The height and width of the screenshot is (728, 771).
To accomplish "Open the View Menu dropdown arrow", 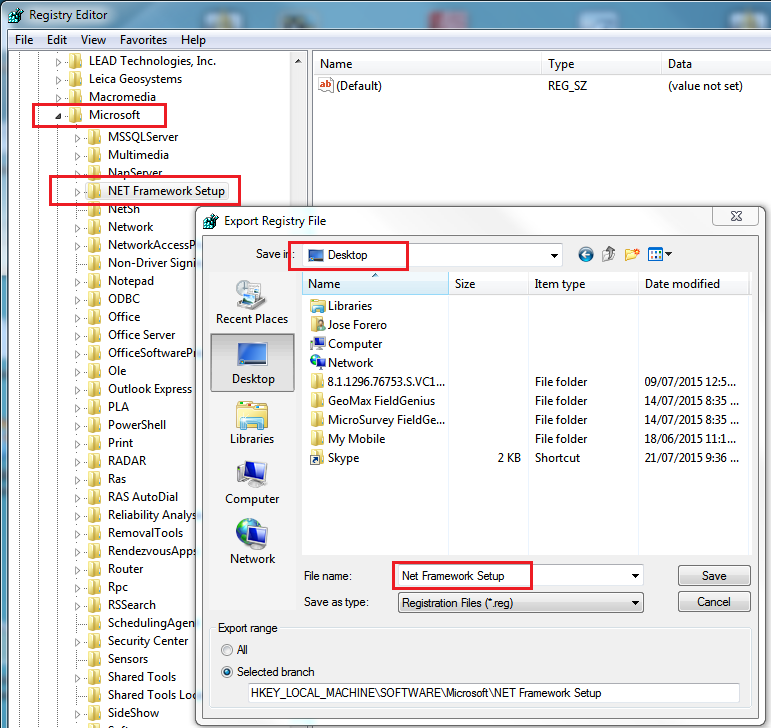I will click(x=668, y=255).
